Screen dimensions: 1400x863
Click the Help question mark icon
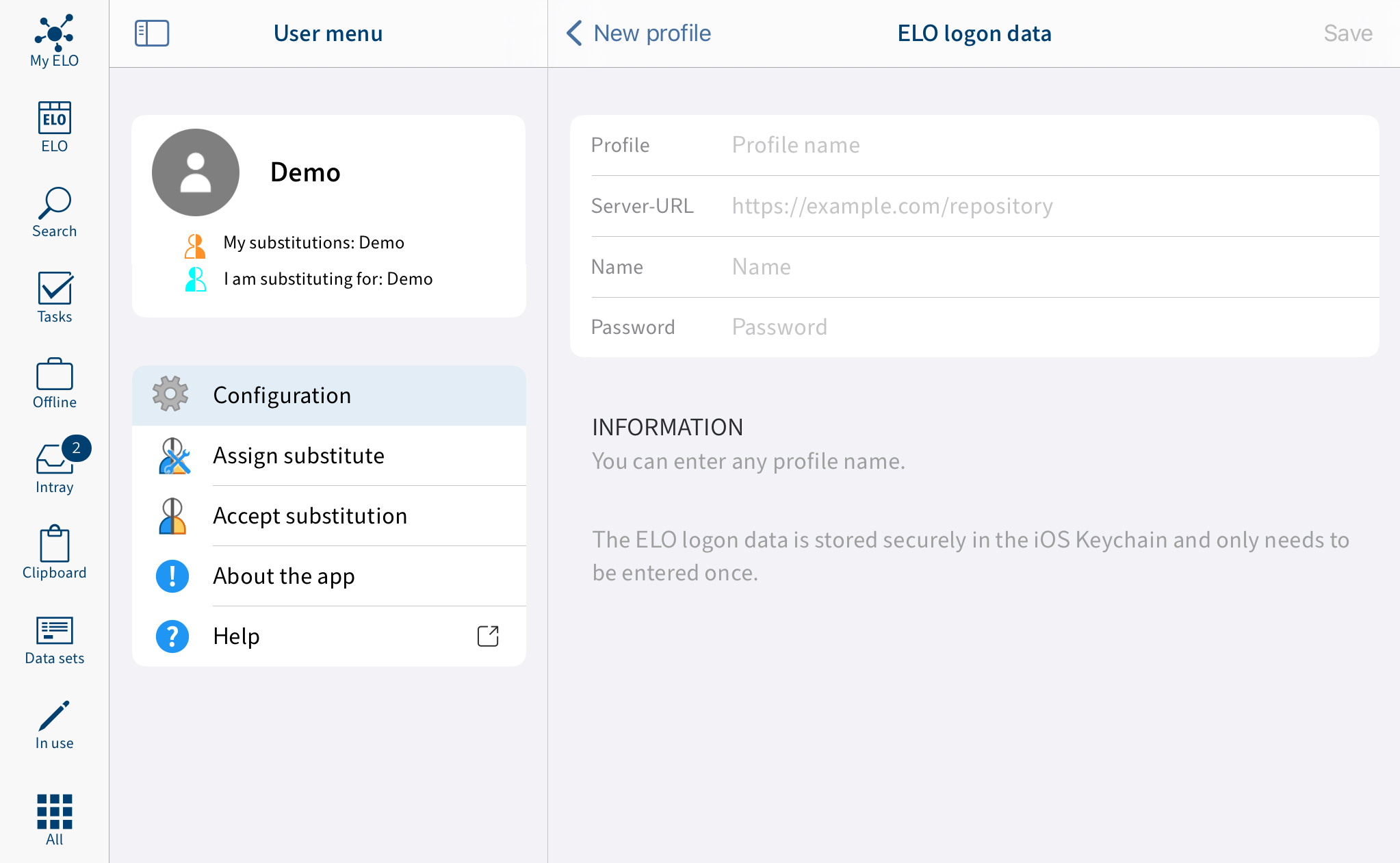click(172, 636)
